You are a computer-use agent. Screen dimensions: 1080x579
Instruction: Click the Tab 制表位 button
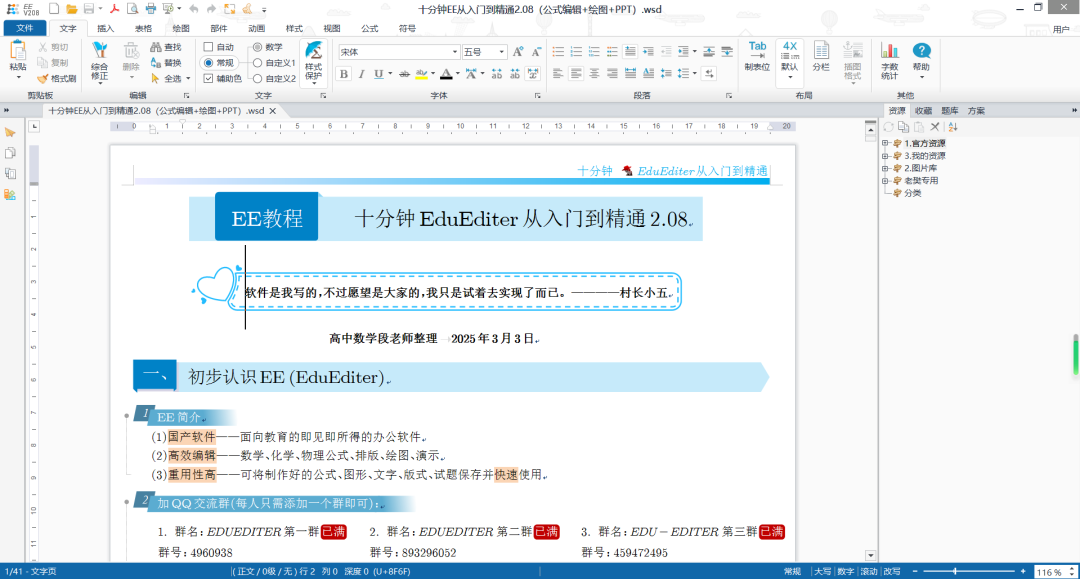(757, 55)
